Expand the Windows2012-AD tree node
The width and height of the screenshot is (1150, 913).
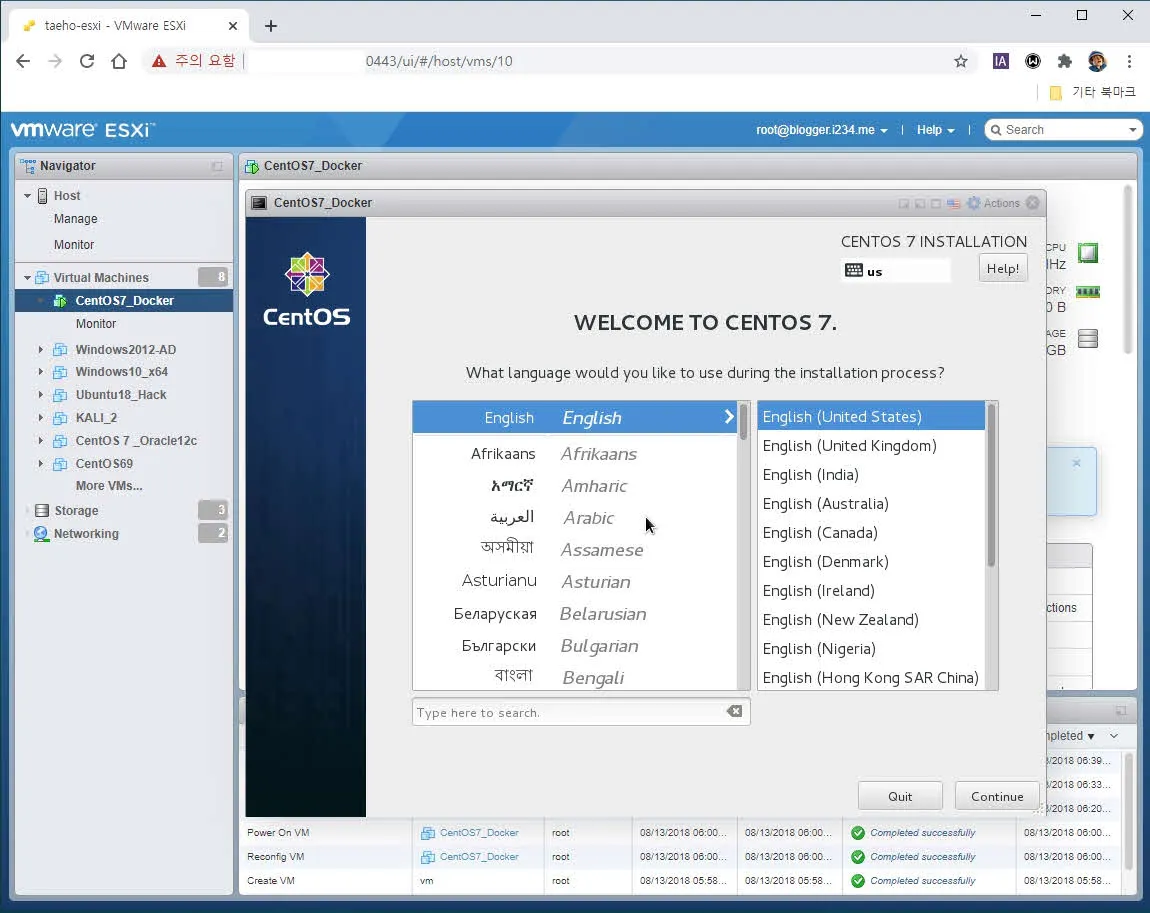coord(41,350)
